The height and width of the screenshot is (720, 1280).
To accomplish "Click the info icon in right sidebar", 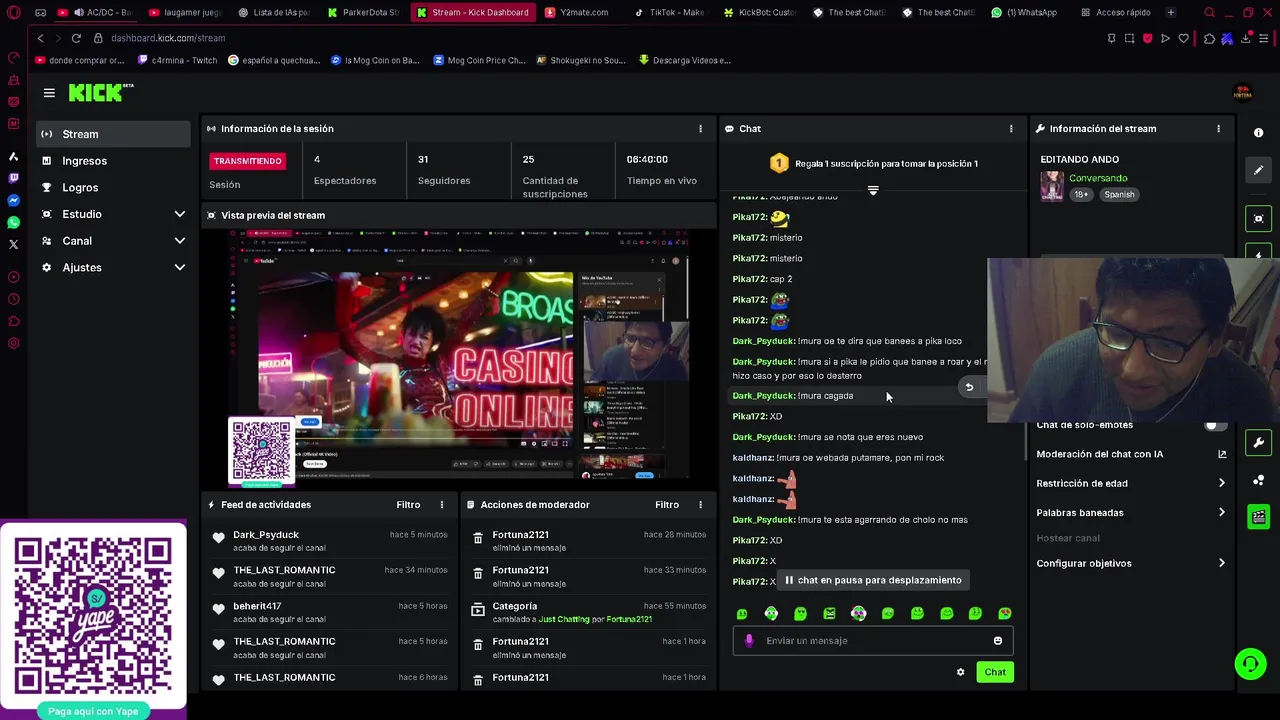I will [1259, 133].
